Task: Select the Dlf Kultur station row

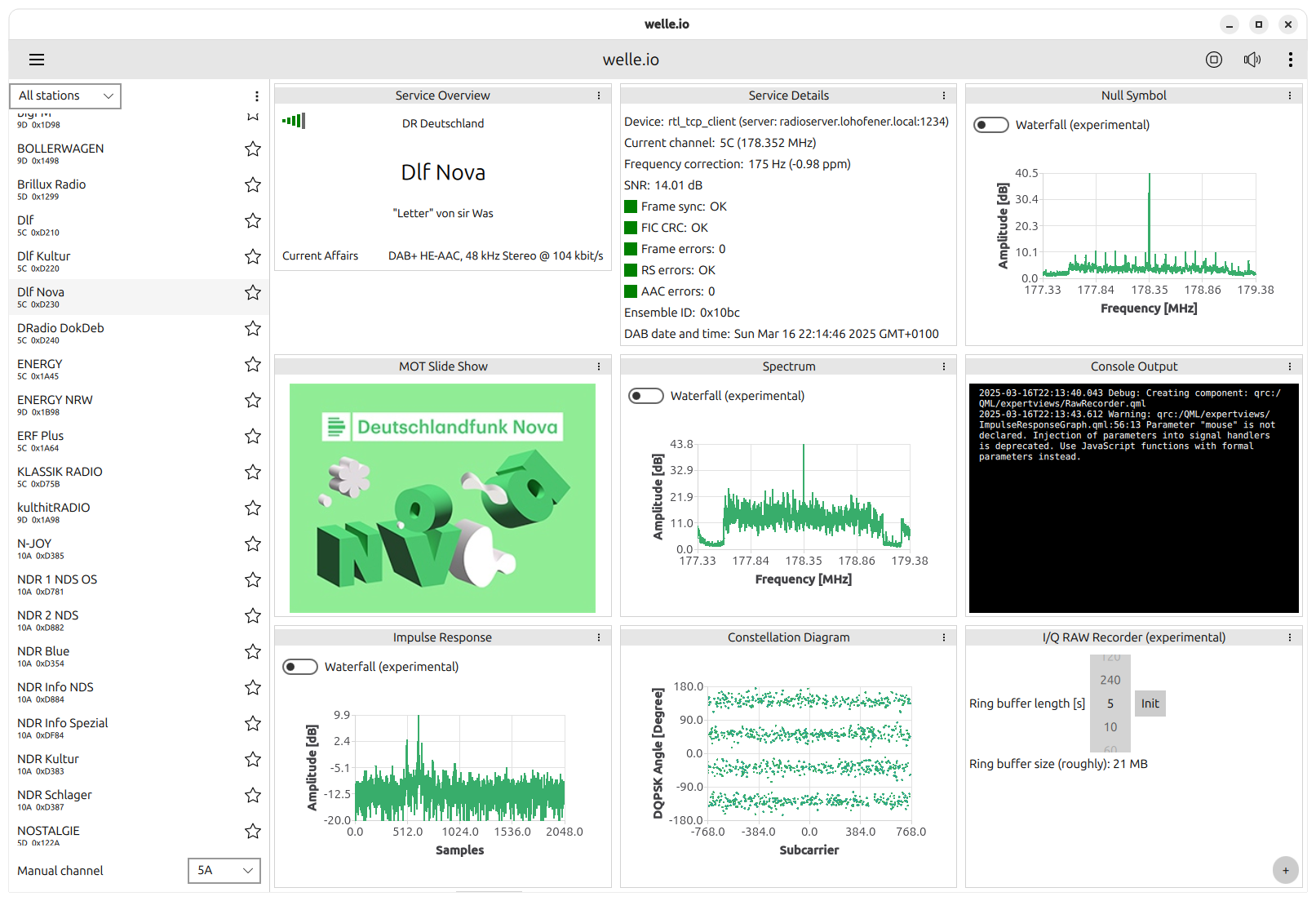Action: click(x=139, y=261)
